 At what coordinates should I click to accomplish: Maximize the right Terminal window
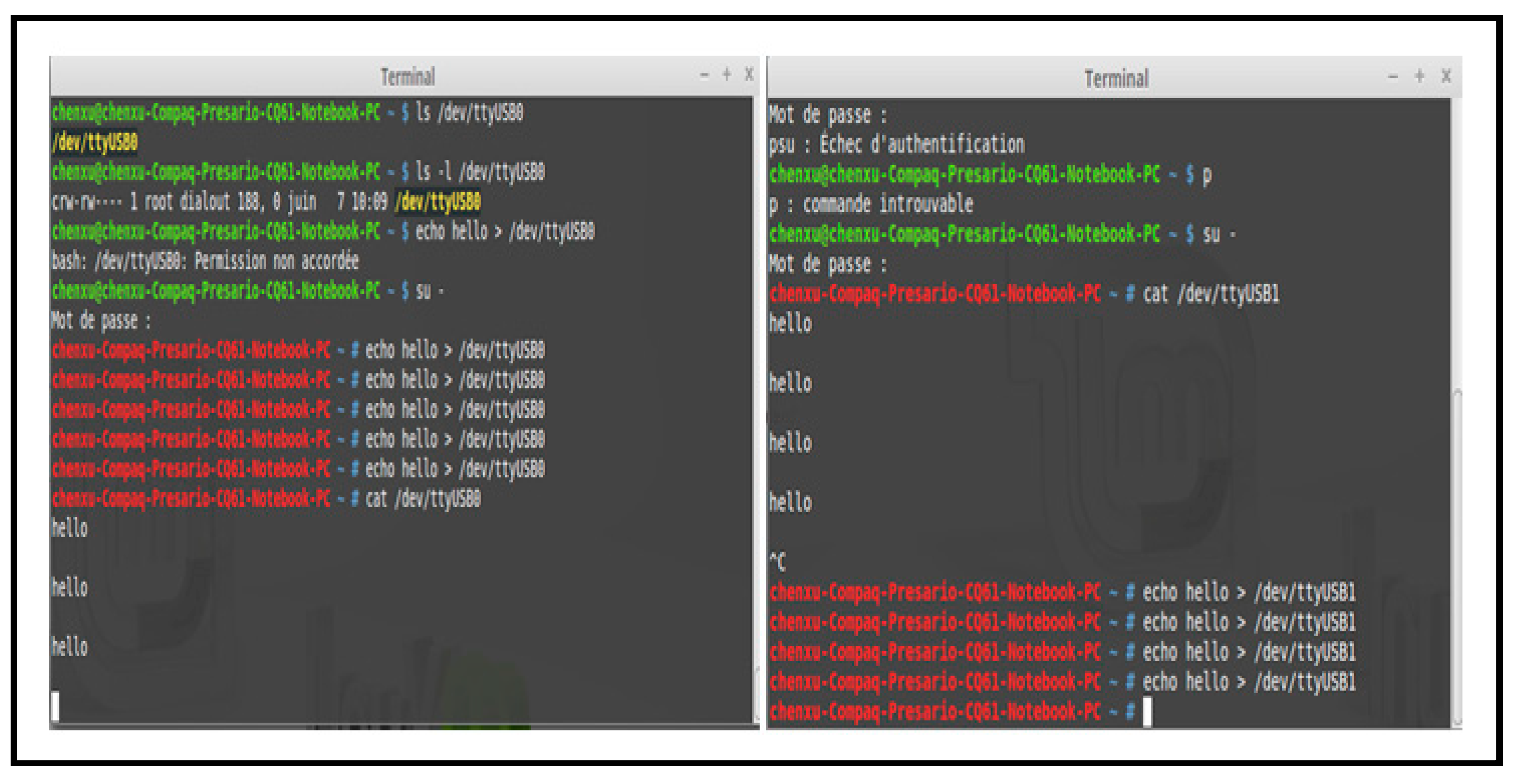(x=1419, y=76)
